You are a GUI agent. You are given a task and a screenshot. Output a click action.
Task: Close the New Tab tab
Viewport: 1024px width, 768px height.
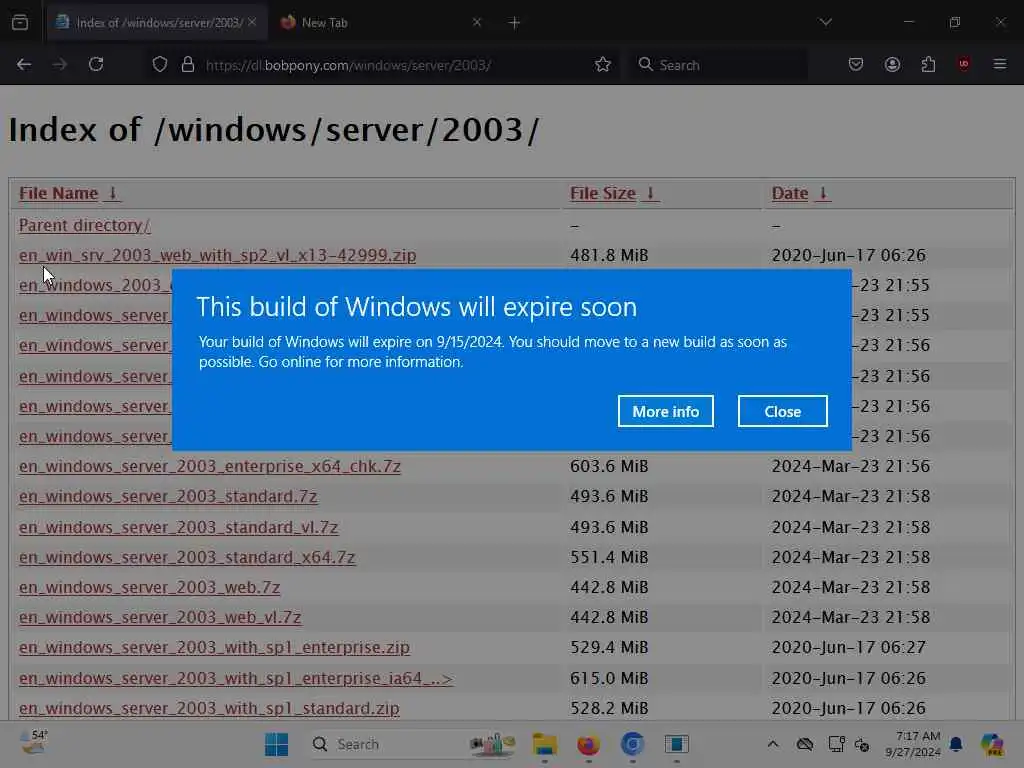477,22
